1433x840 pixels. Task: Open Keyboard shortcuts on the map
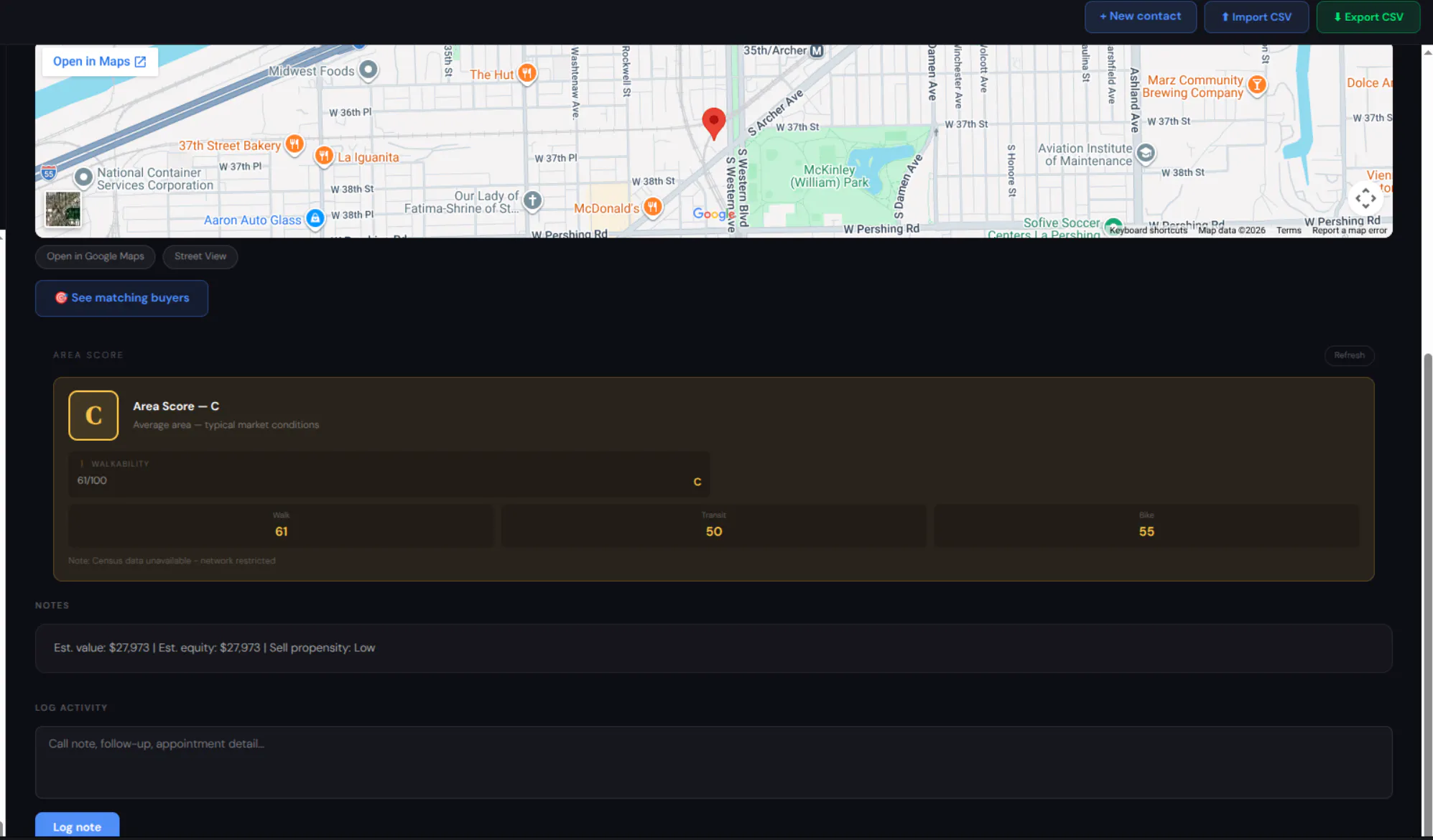[x=1148, y=230]
